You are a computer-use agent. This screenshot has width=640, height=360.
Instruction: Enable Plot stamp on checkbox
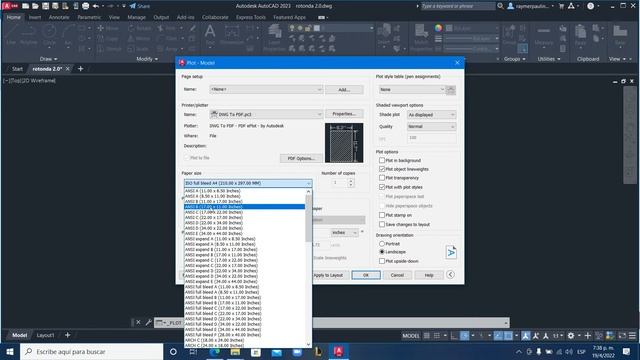point(382,215)
